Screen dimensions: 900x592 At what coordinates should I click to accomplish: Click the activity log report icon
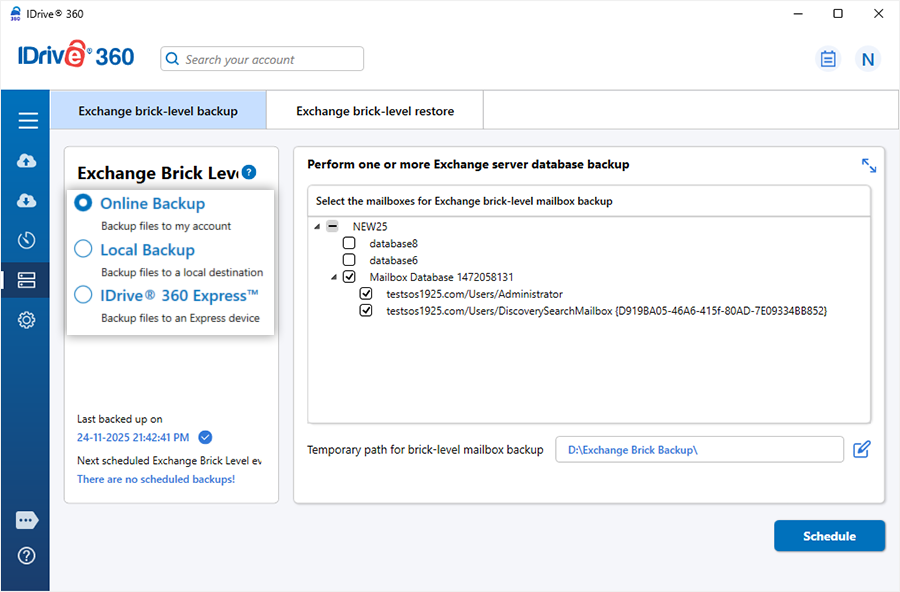(827, 59)
